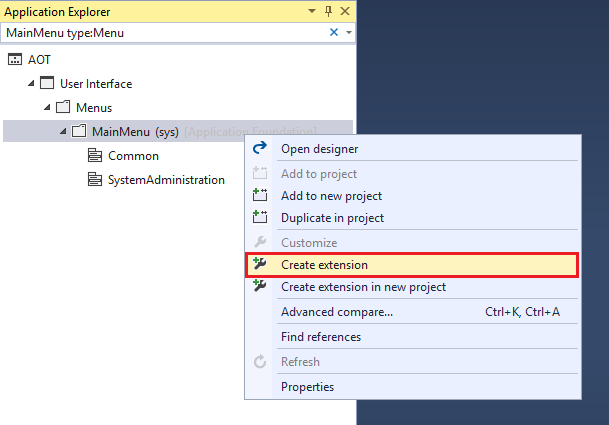Click the Add to new project icon
The height and width of the screenshot is (425, 609).
[x=260, y=196]
